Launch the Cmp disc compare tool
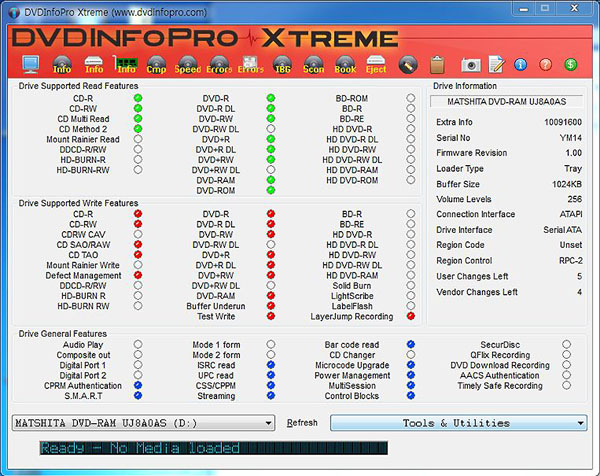Viewport: 600px width, 476px height. pyautogui.click(x=156, y=64)
